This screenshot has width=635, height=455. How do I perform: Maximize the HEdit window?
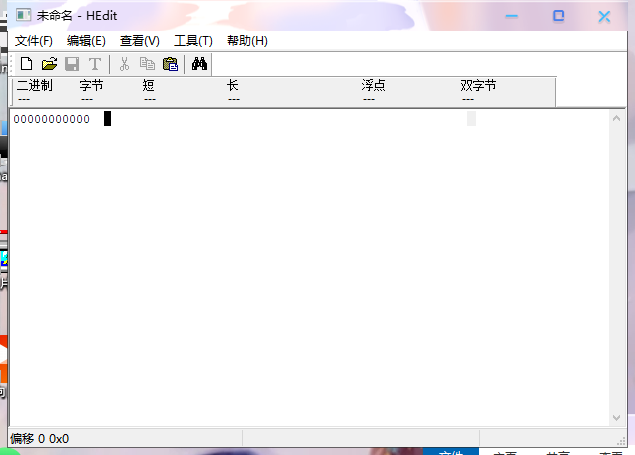click(559, 16)
